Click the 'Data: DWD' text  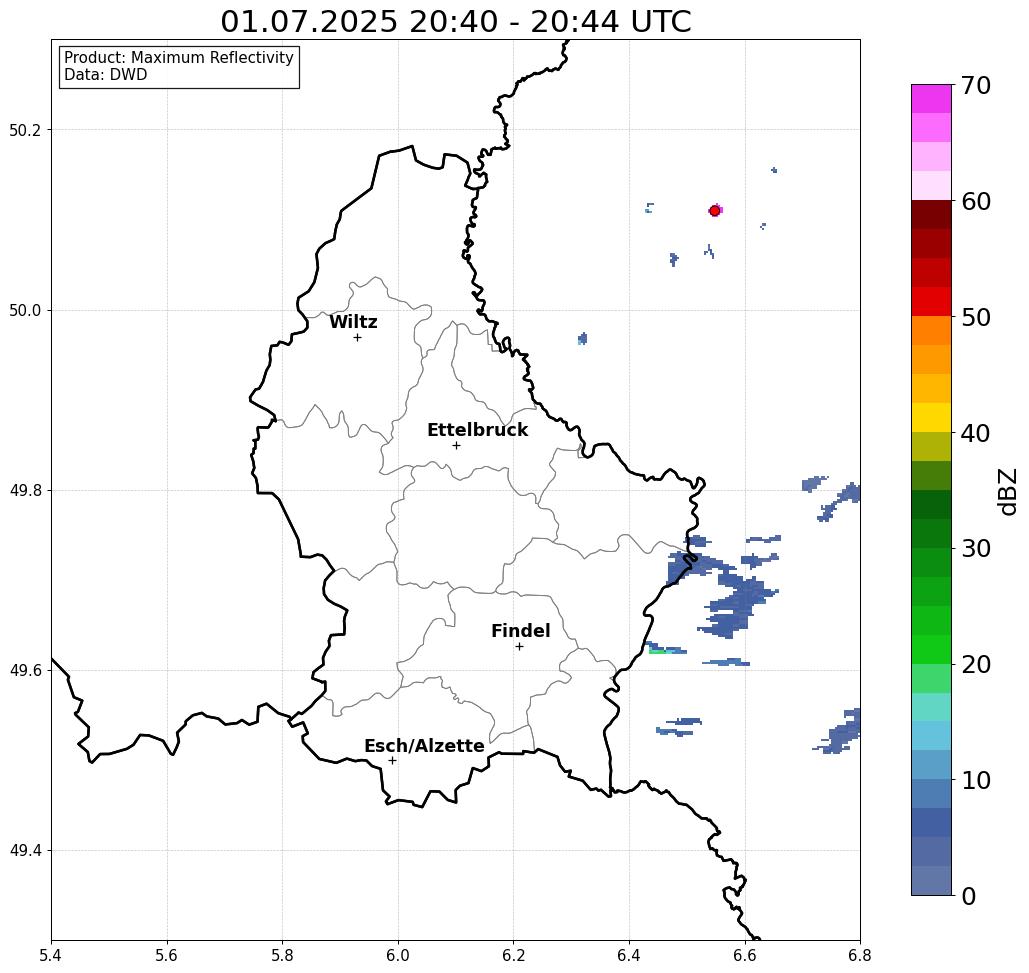tap(106, 75)
